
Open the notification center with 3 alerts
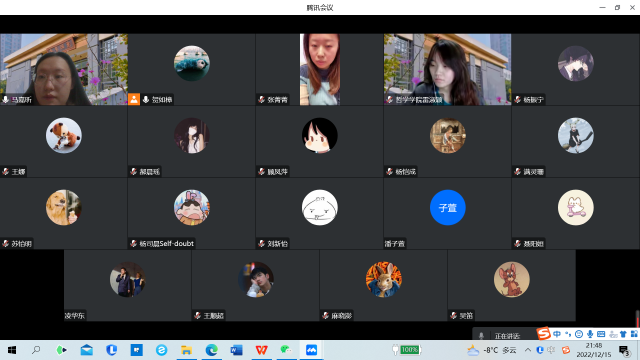pos(624,350)
